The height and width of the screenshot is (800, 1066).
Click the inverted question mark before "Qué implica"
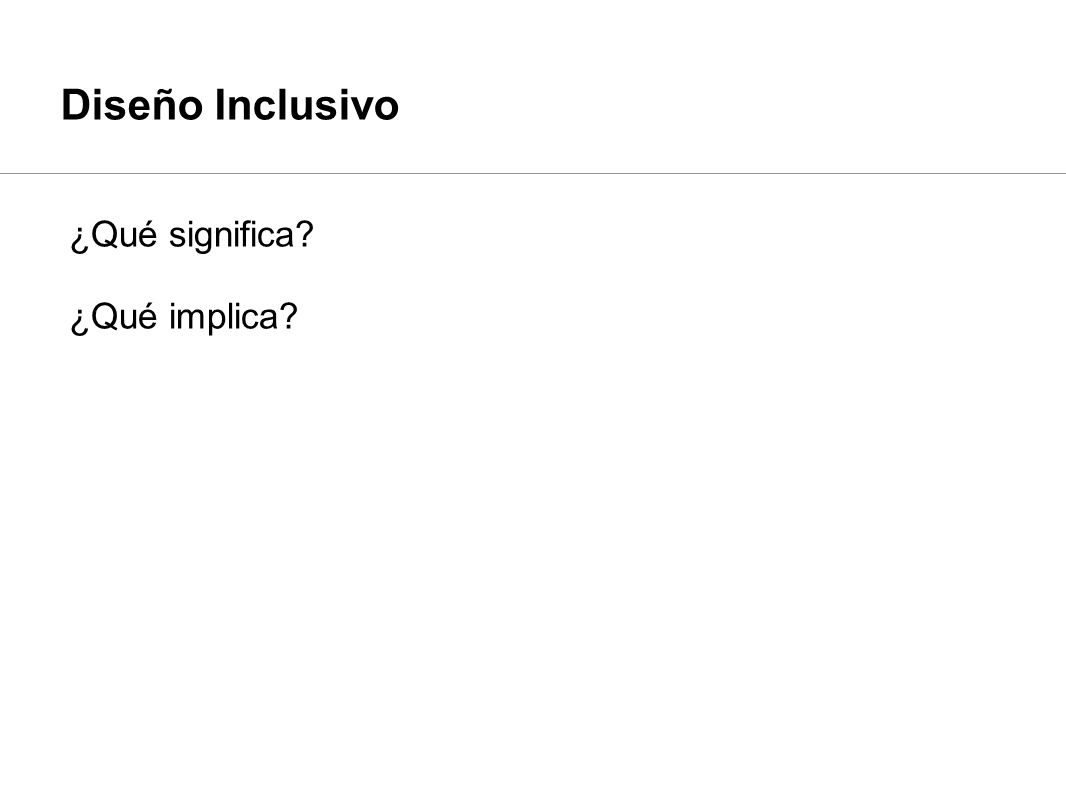coord(79,321)
